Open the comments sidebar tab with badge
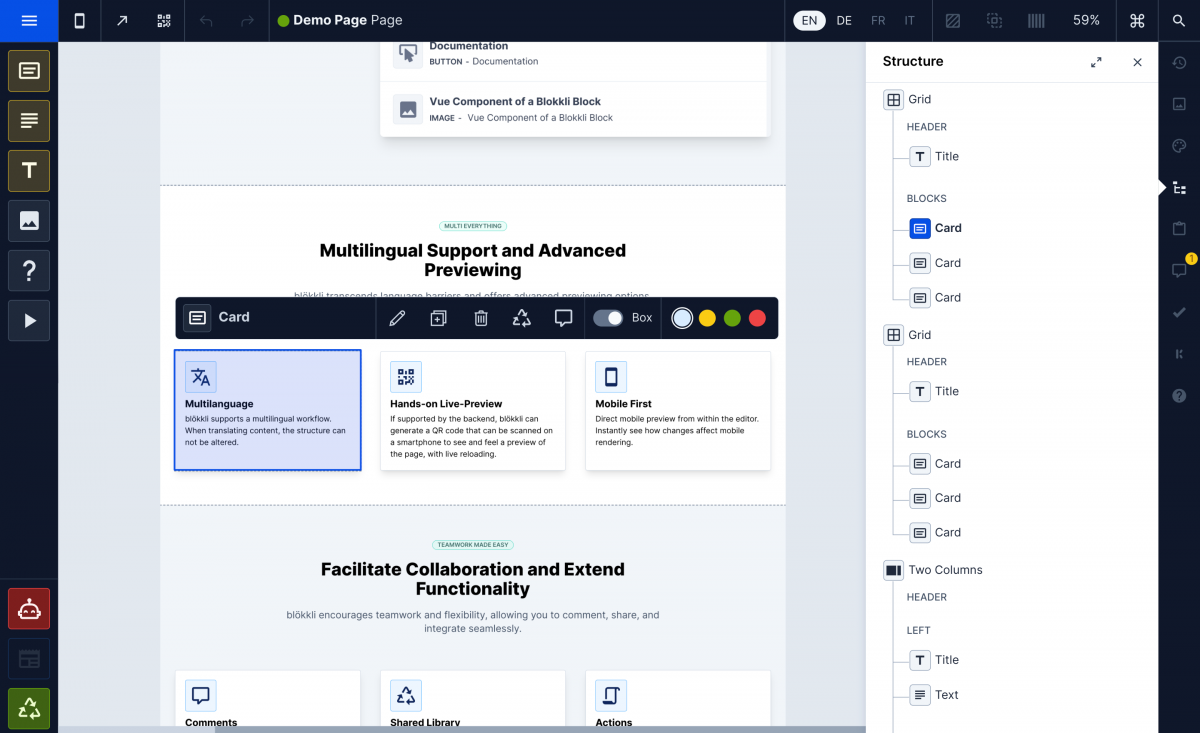The image size is (1200, 733). tap(1179, 270)
